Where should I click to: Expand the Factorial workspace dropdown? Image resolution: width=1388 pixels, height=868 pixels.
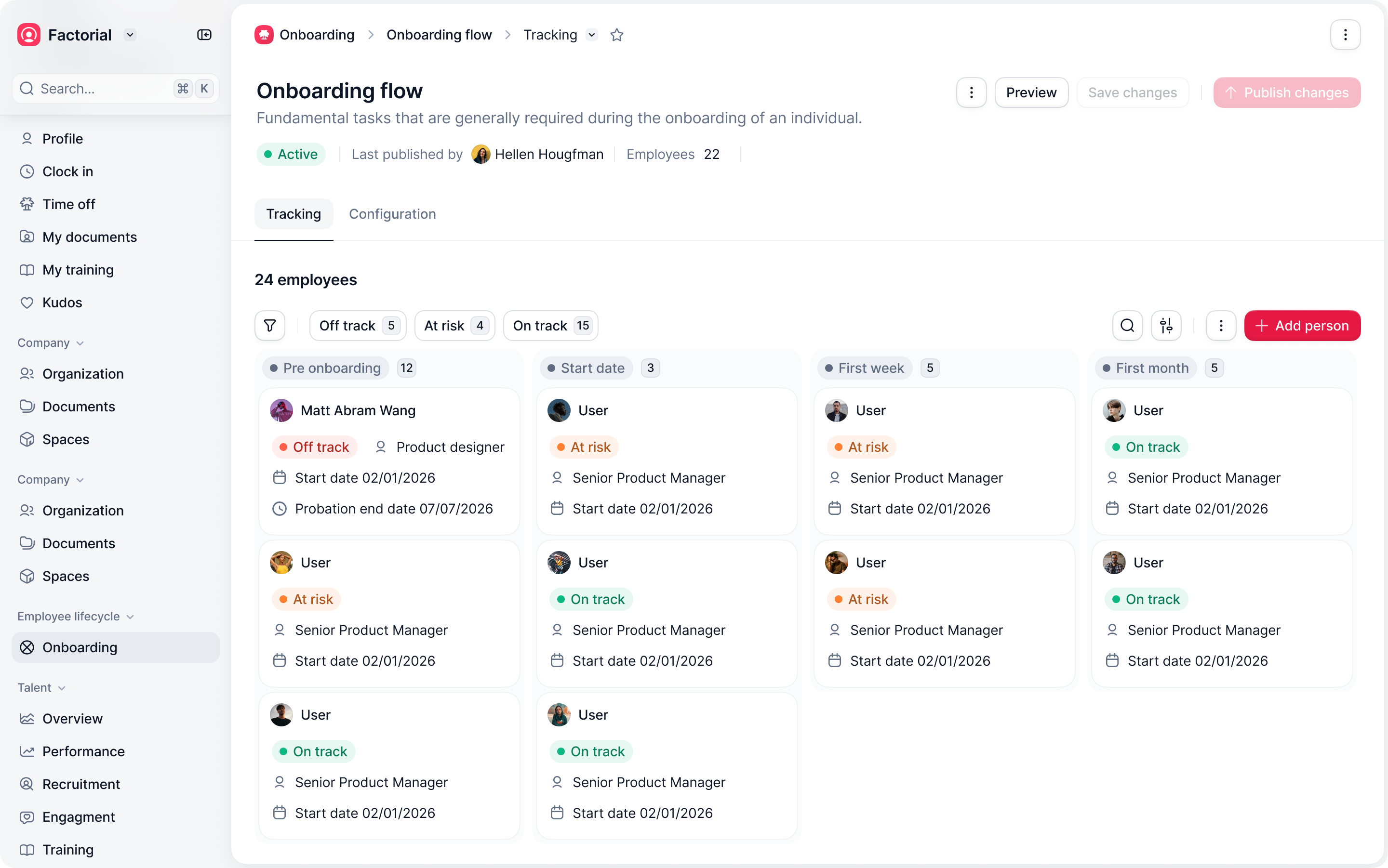pos(130,35)
